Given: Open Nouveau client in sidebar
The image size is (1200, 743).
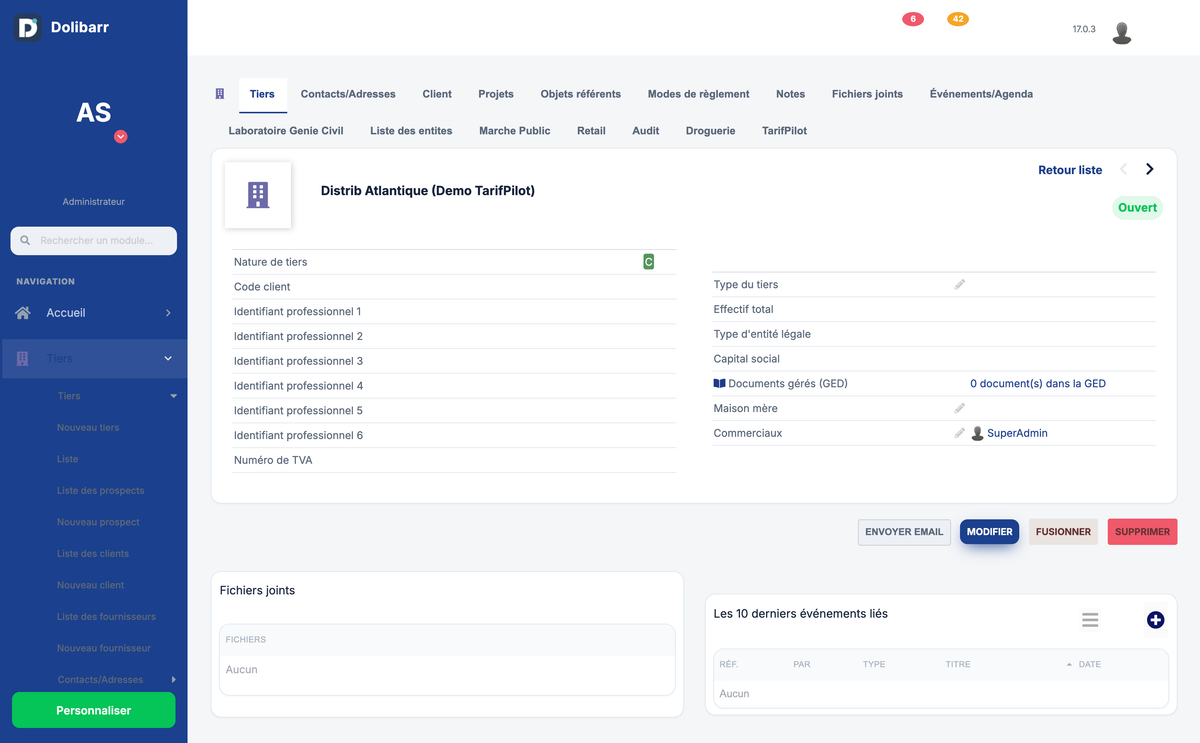Looking at the screenshot, I should (x=91, y=585).
